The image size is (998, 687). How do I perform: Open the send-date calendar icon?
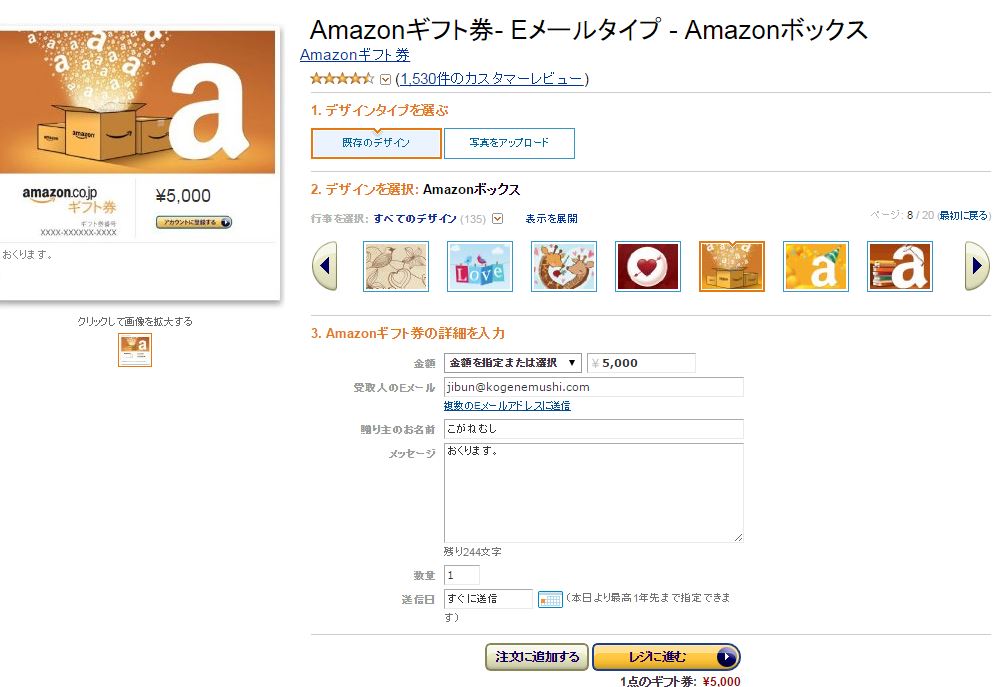pyautogui.click(x=550, y=599)
